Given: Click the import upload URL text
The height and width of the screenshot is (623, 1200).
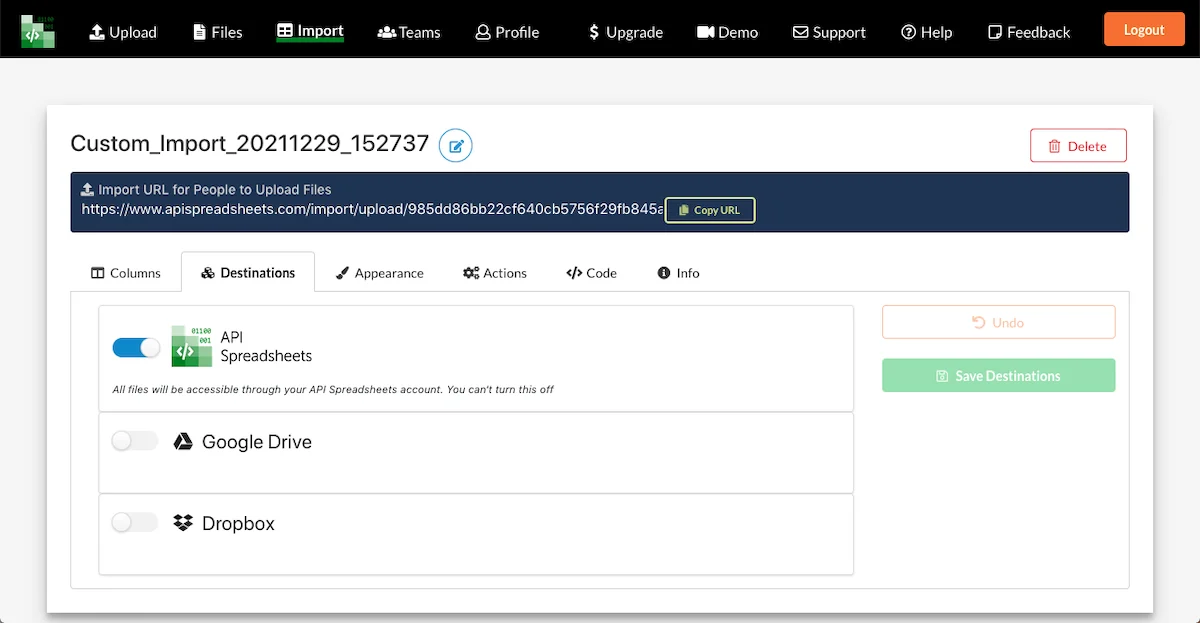Looking at the screenshot, I should (372, 209).
